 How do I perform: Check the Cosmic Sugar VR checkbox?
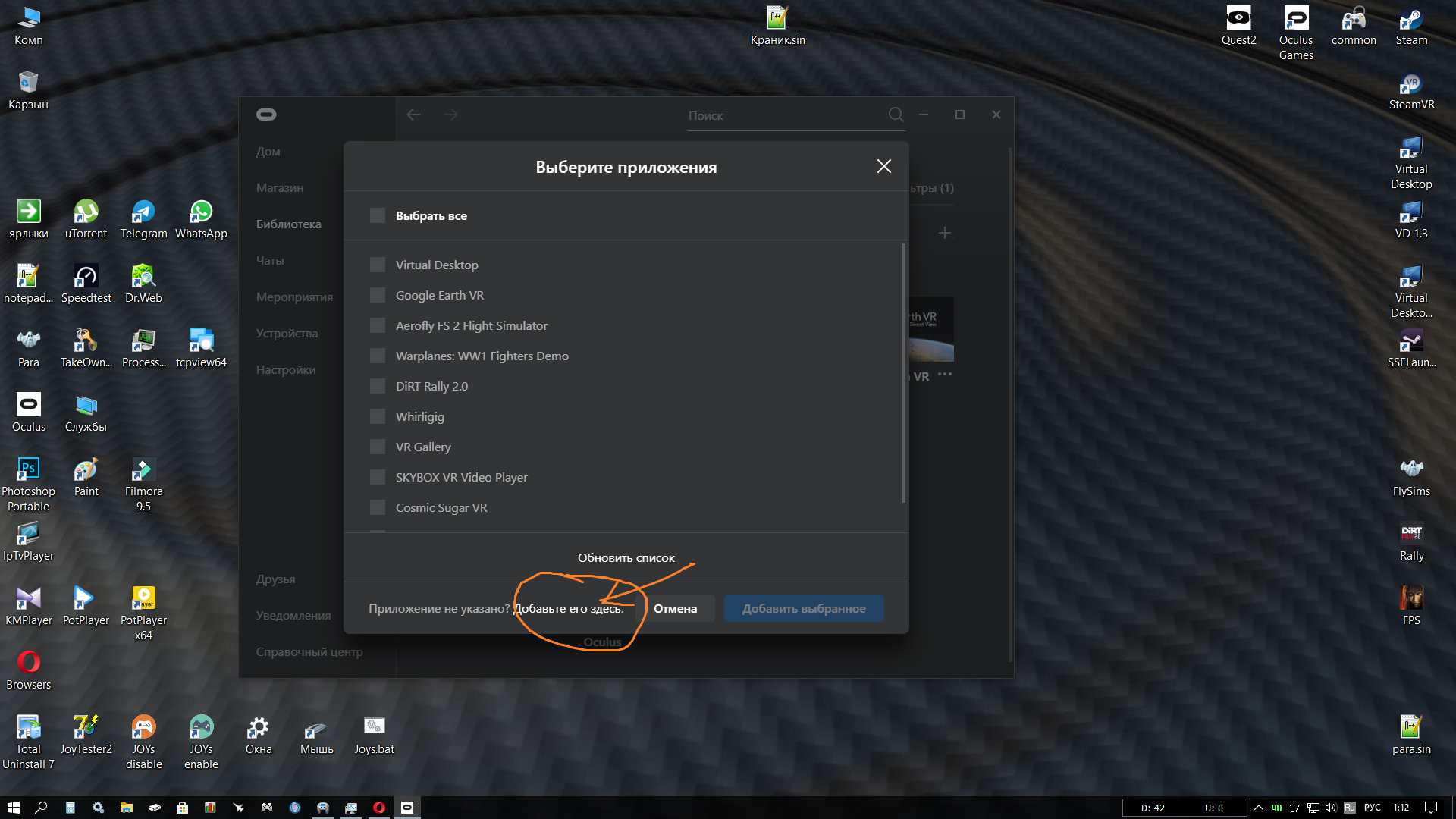tap(377, 507)
